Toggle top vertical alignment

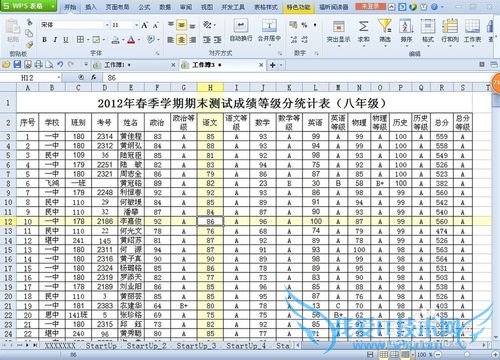click(x=171, y=25)
